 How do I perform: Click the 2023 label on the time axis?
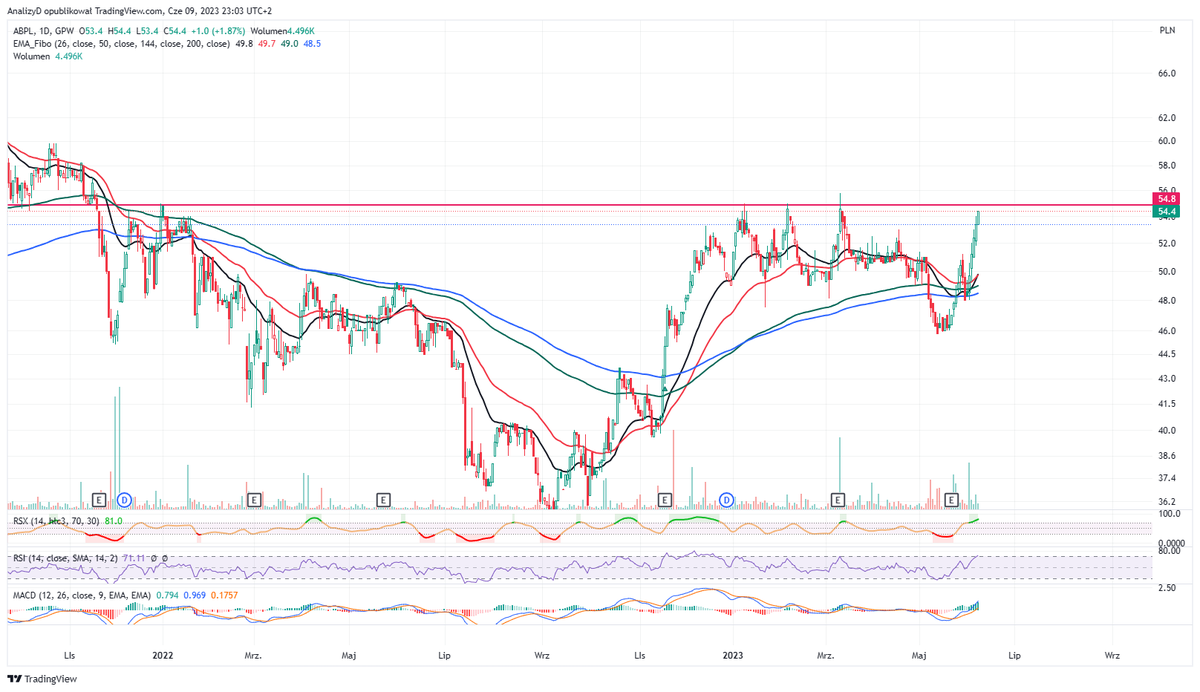tap(734, 656)
